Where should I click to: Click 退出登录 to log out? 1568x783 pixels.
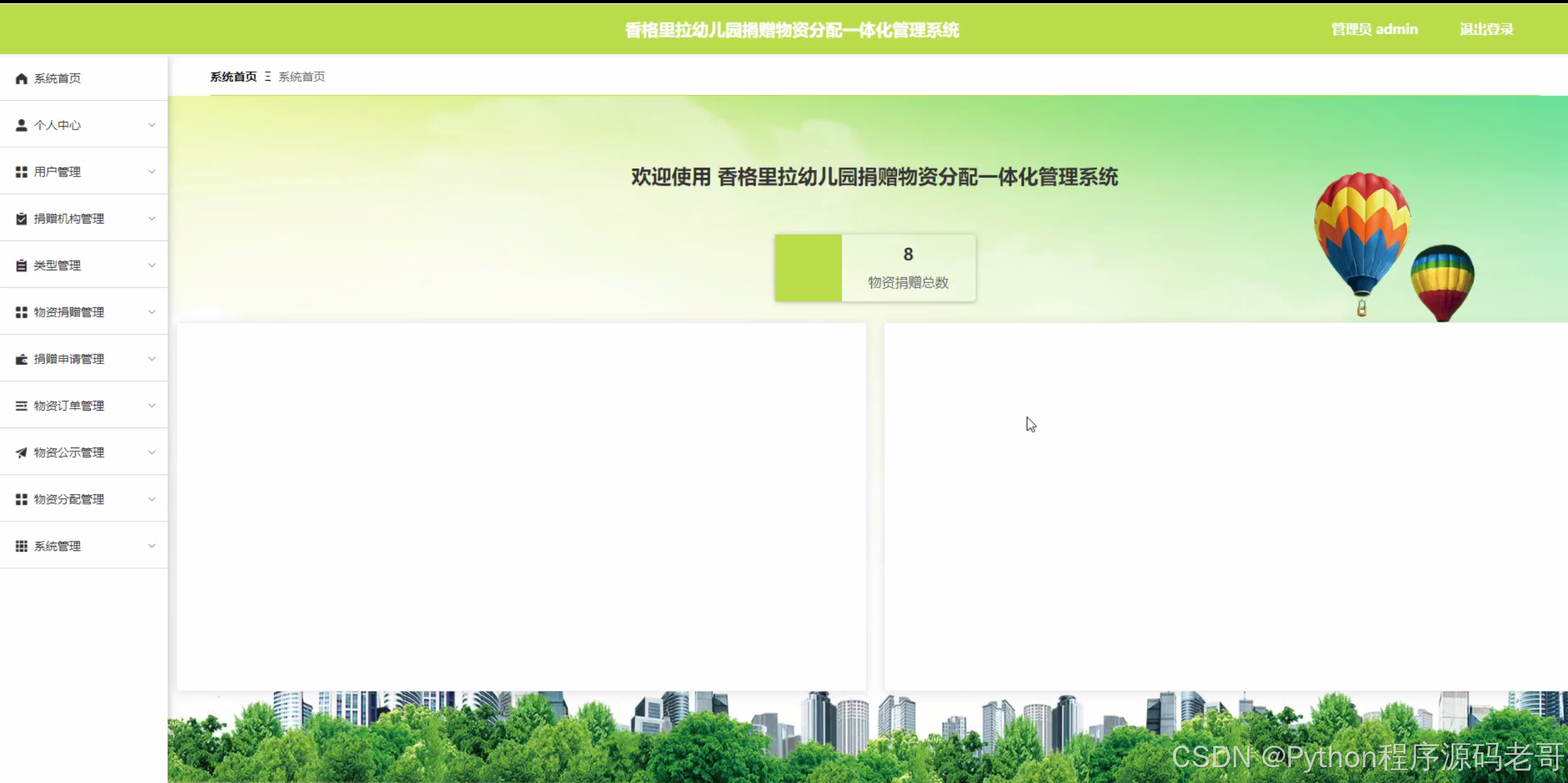pos(1486,29)
